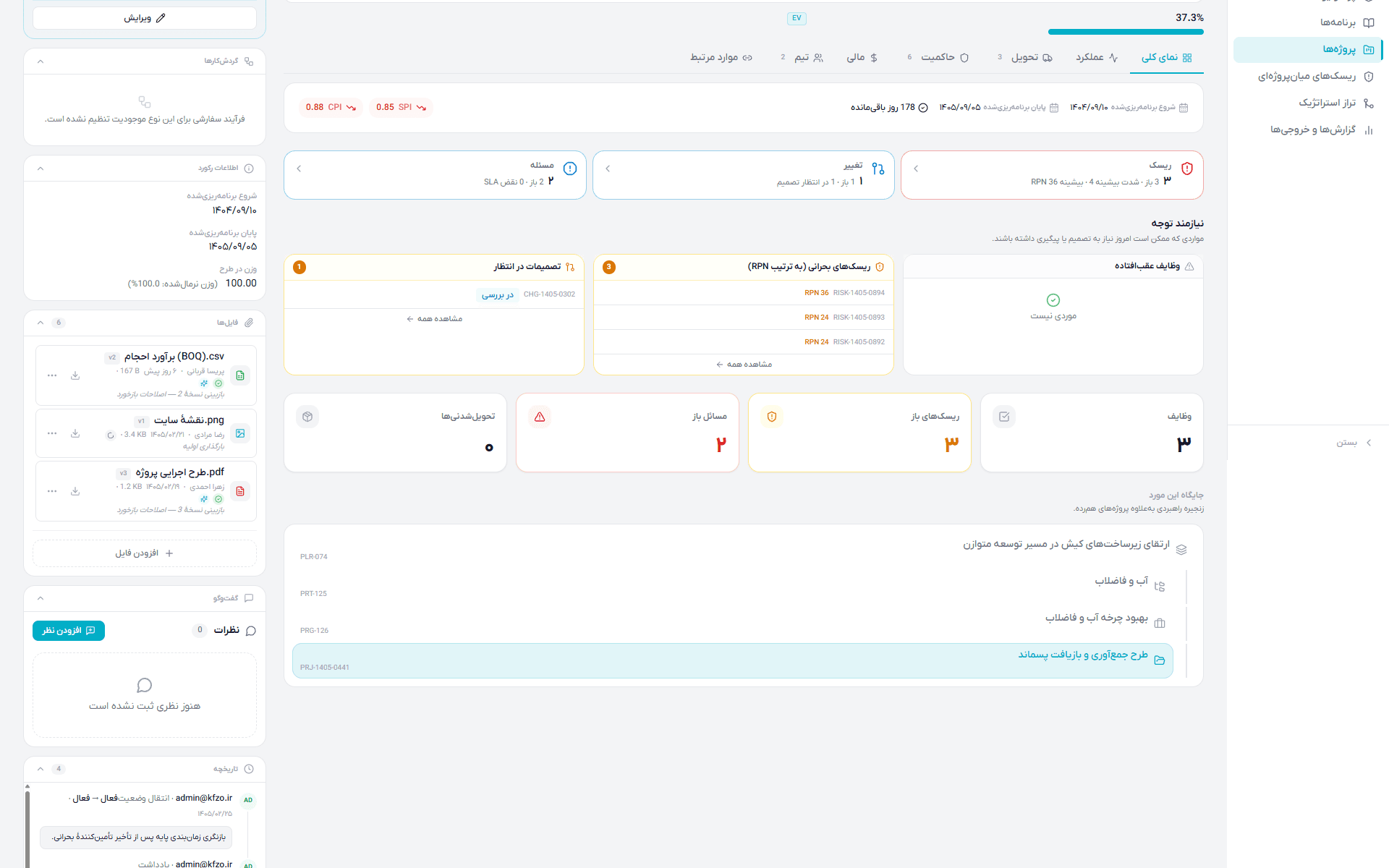The width and height of the screenshot is (1389, 868).
Task: Open the مسئله issues card
Action: coord(435,174)
